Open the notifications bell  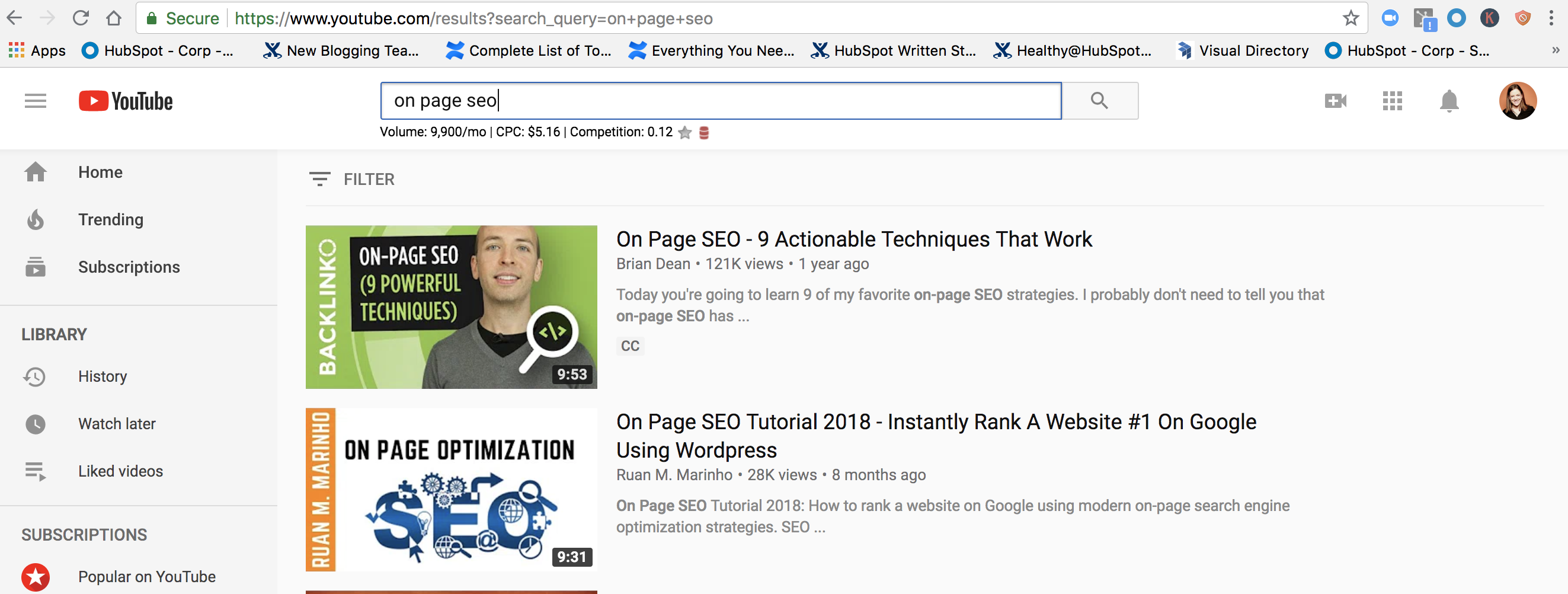pyautogui.click(x=1449, y=101)
